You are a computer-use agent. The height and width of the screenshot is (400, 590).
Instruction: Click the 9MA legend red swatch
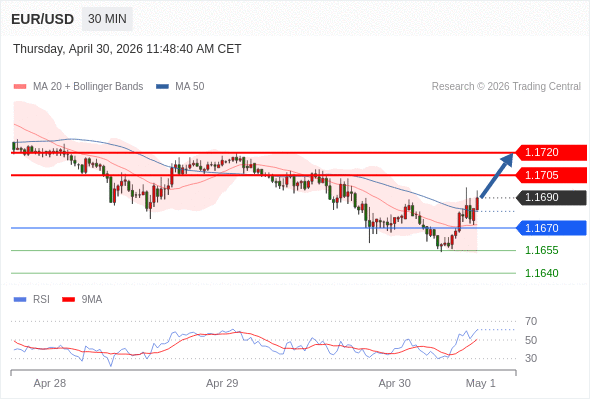tap(68, 300)
